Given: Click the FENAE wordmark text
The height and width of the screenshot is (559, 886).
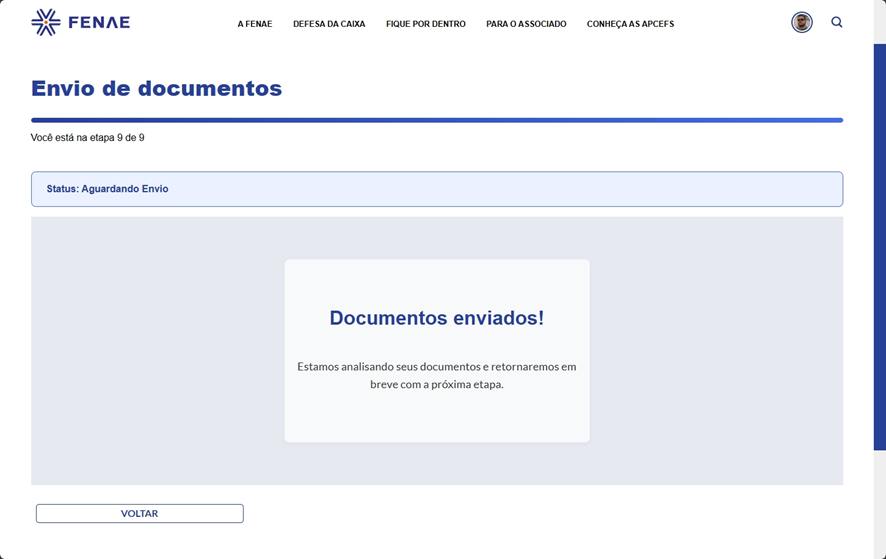Looking at the screenshot, I should point(99,22).
